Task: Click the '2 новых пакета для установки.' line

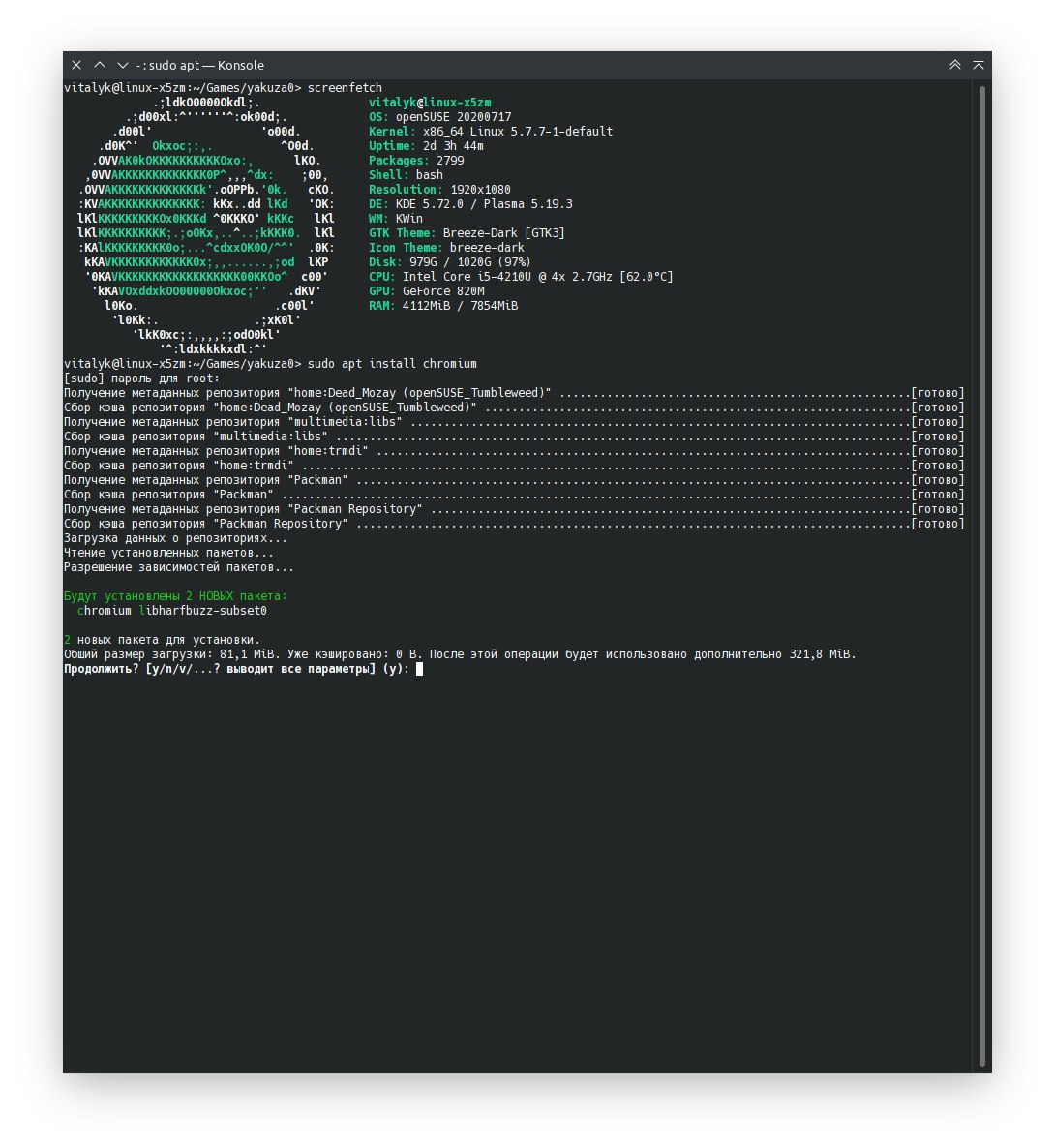Action: 162,640
